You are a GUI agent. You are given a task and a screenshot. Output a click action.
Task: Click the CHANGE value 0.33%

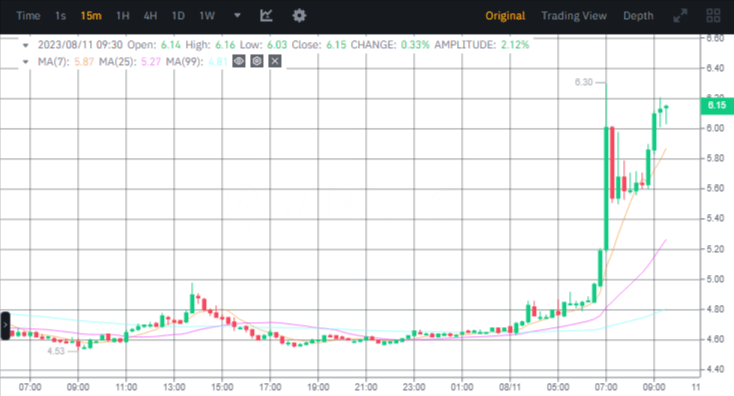coord(415,45)
